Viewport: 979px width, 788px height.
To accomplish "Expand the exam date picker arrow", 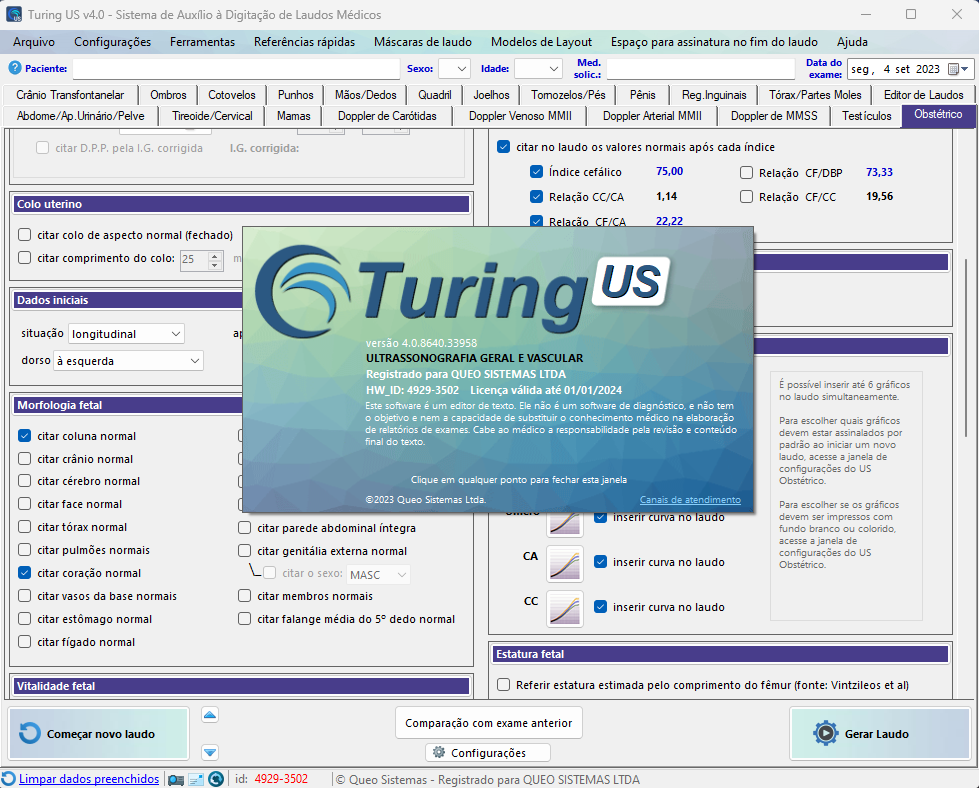I will 965,69.
